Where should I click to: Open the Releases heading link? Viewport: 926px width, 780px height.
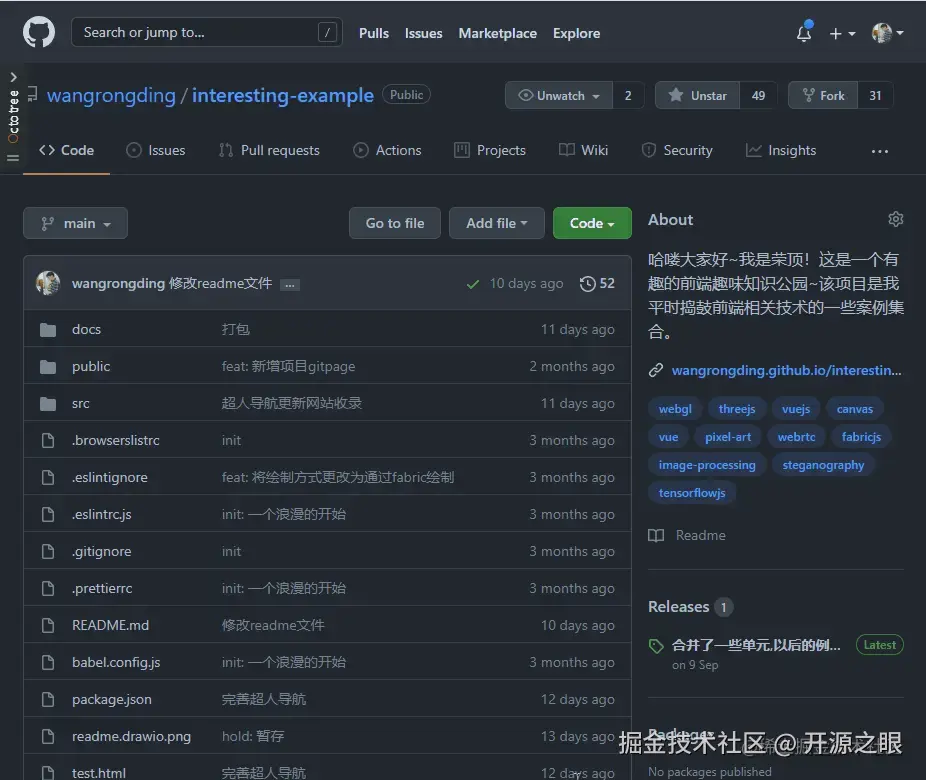coord(679,607)
